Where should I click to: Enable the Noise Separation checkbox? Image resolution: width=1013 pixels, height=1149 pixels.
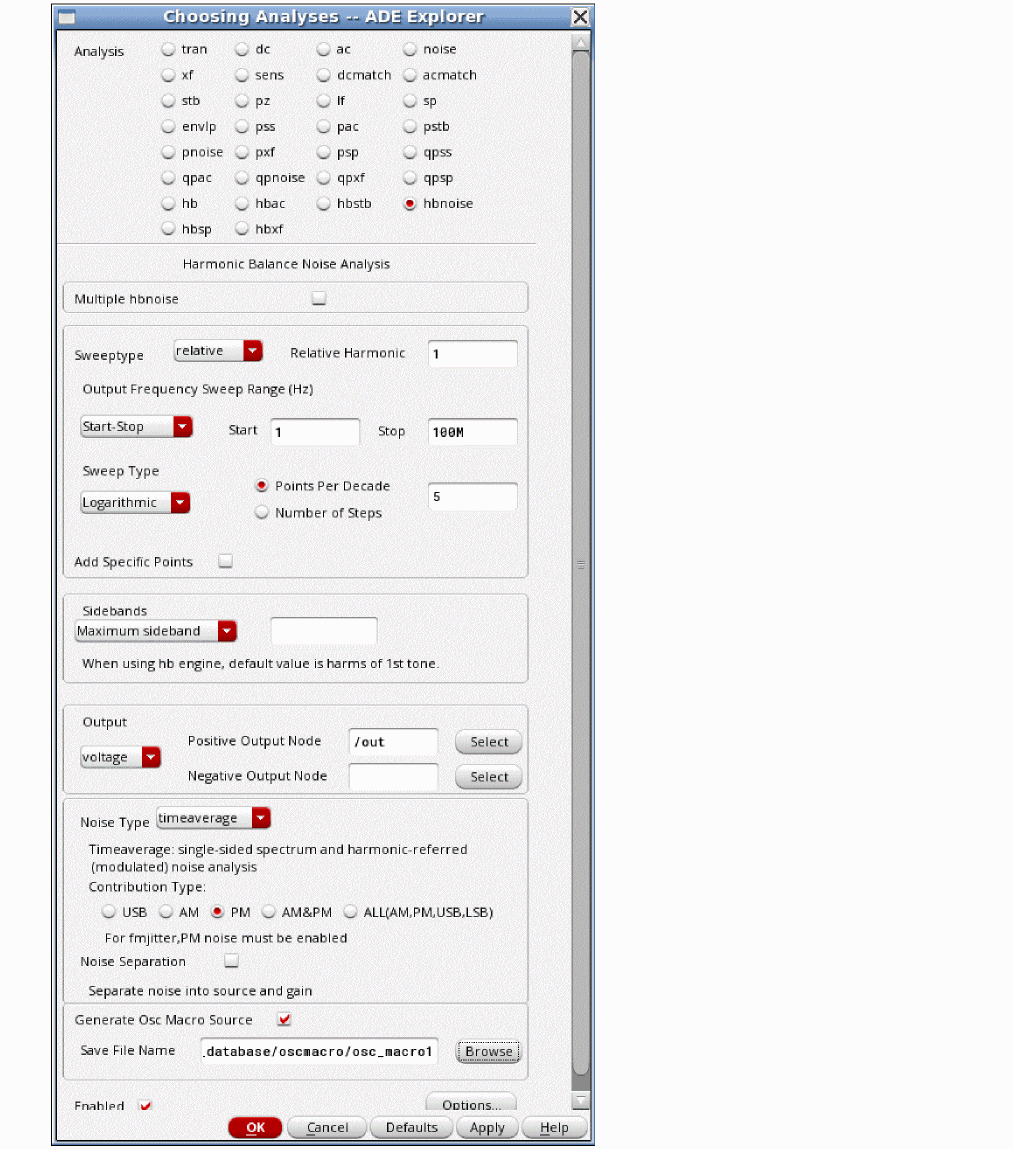[232, 961]
